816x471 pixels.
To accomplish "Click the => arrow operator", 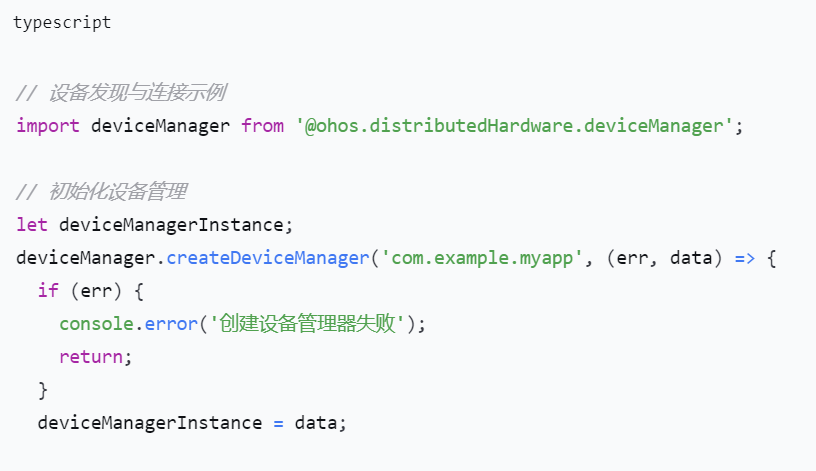I will coord(745,258).
